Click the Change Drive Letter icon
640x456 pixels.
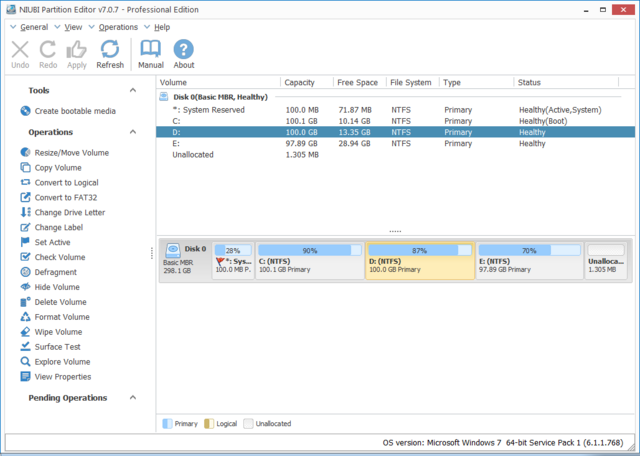[x=25, y=212]
